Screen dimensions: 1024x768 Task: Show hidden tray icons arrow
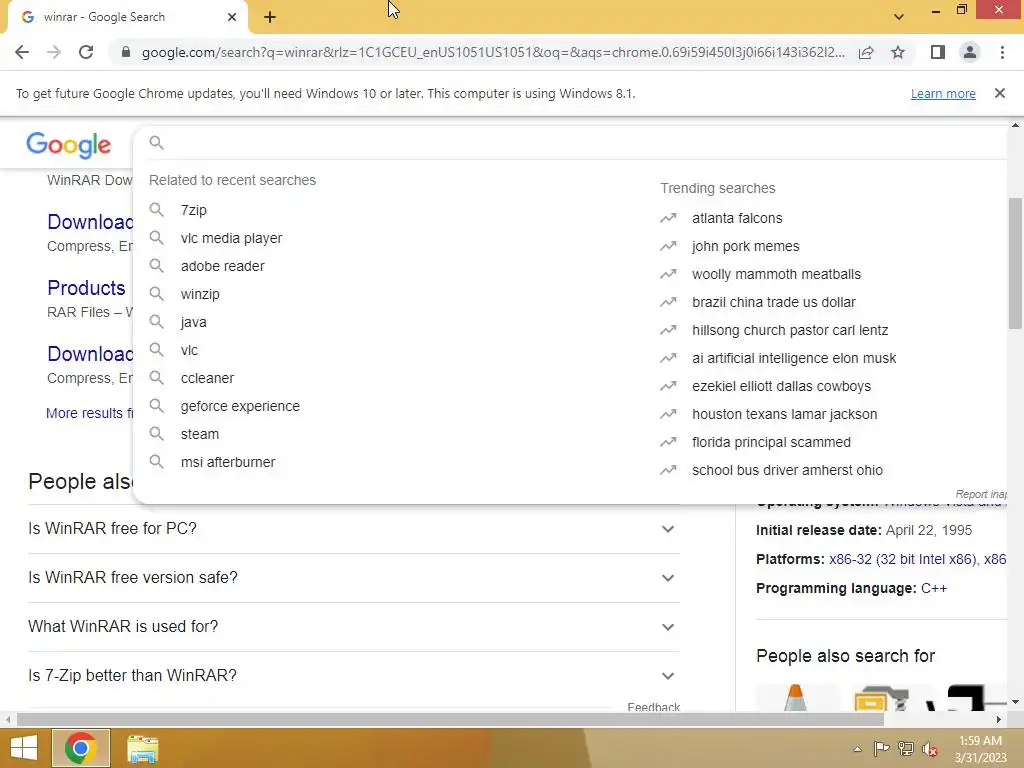point(857,749)
